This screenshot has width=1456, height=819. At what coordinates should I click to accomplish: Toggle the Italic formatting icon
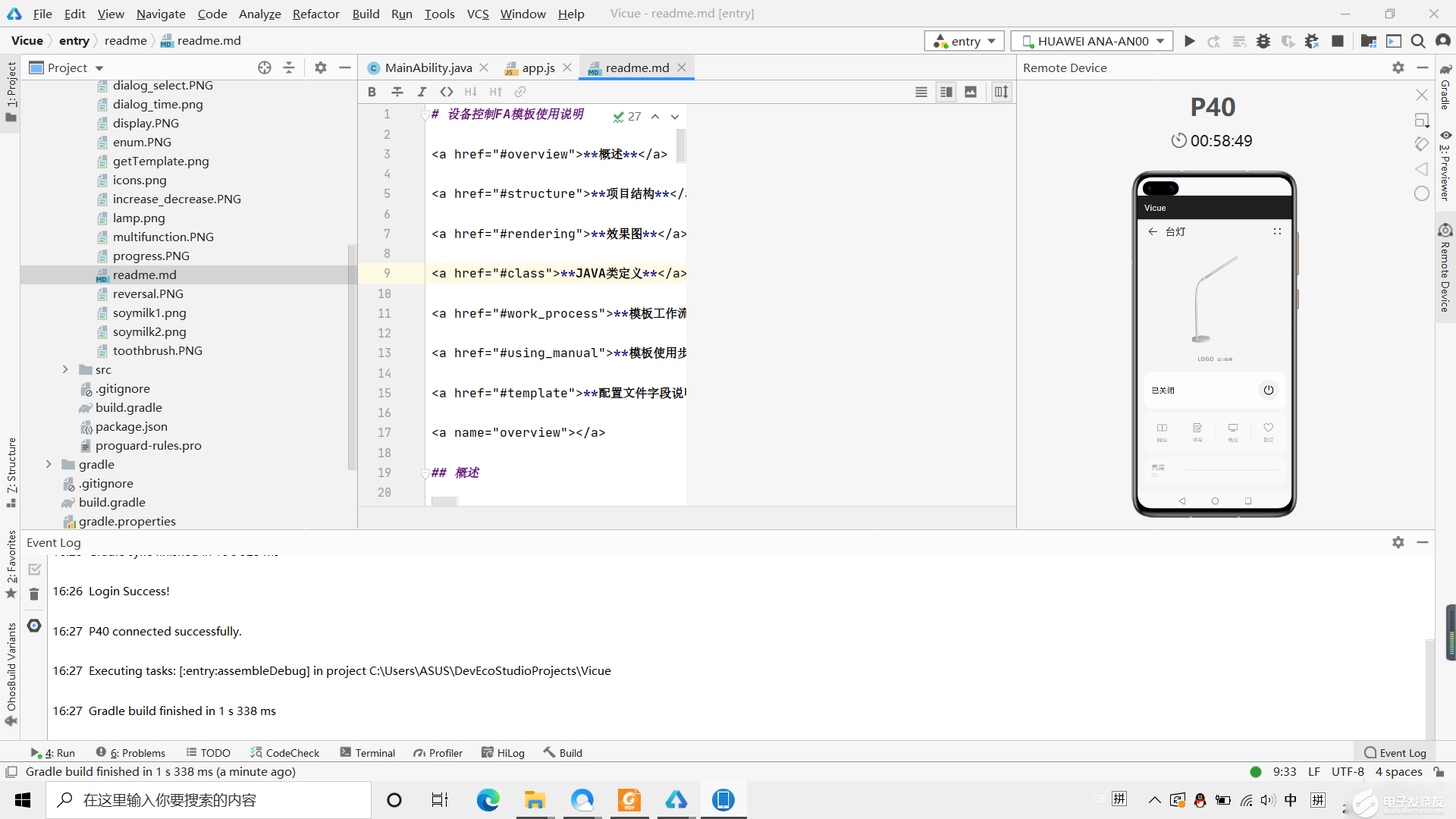pos(422,91)
